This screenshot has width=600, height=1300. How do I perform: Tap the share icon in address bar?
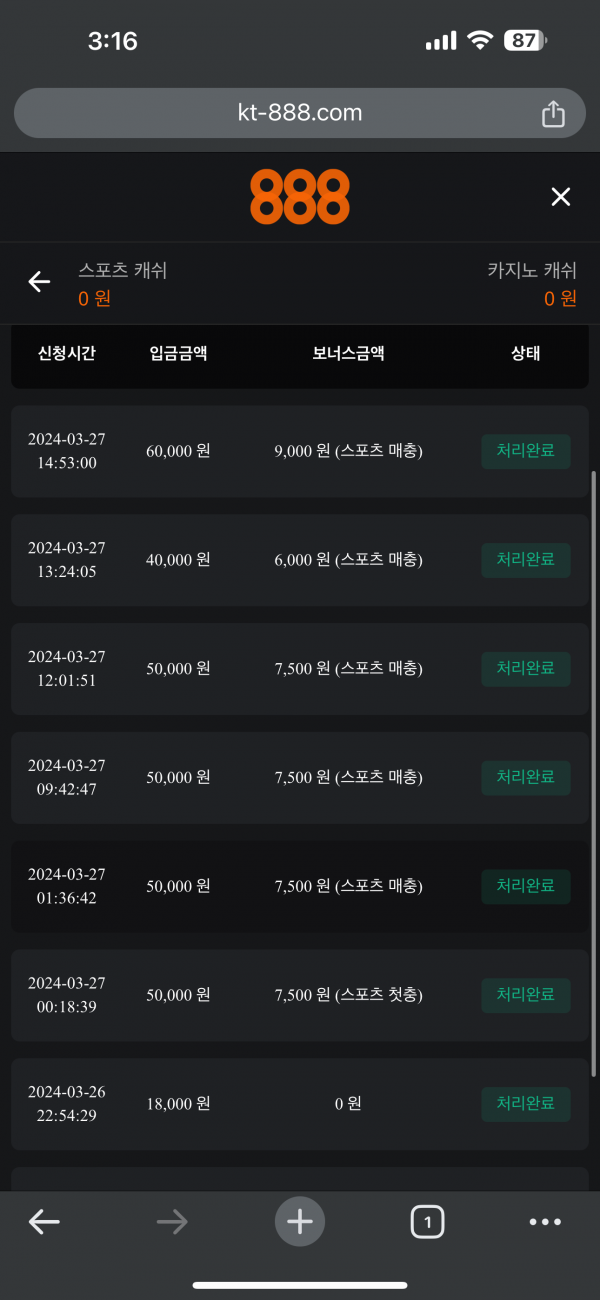click(x=553, y=114)
